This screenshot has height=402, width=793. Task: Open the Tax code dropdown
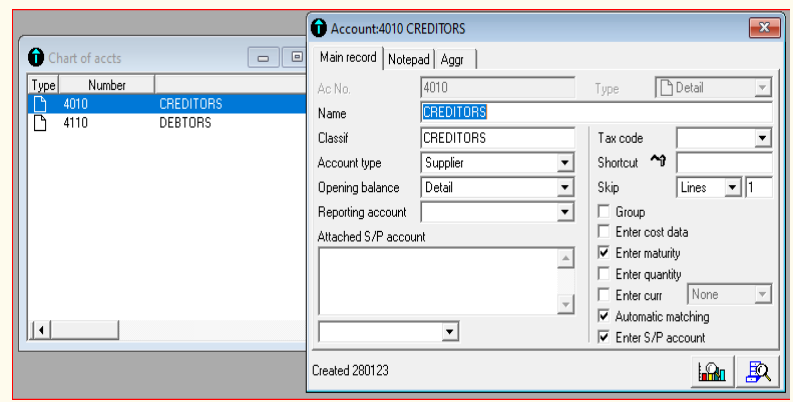click(x=762, y=138)
